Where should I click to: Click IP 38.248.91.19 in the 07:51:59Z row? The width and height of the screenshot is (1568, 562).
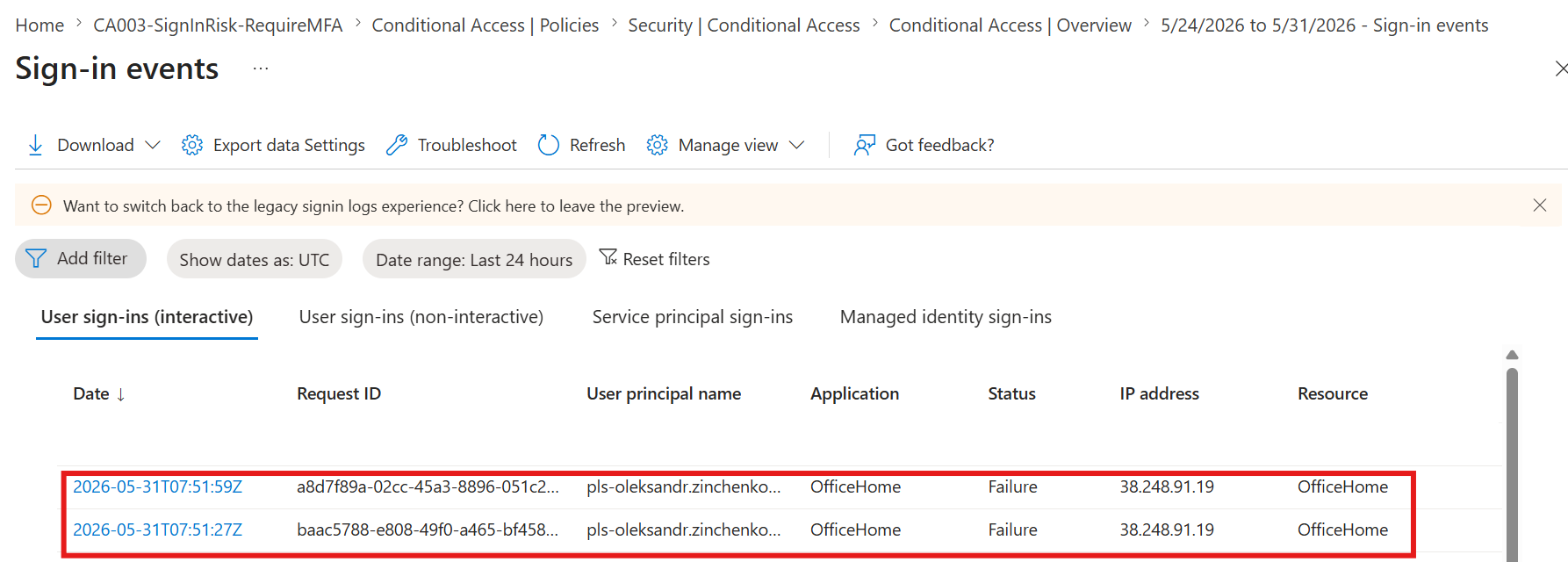(x=1167, y=486)
